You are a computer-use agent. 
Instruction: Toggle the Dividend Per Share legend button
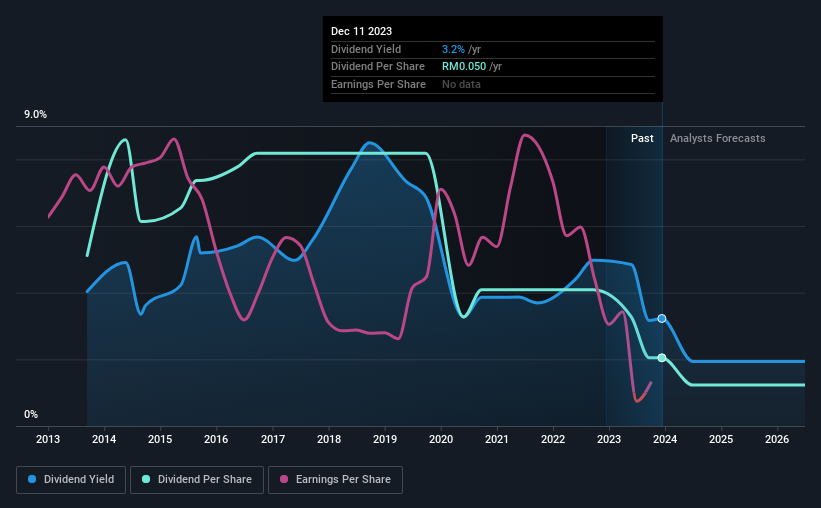coord(197,480)
